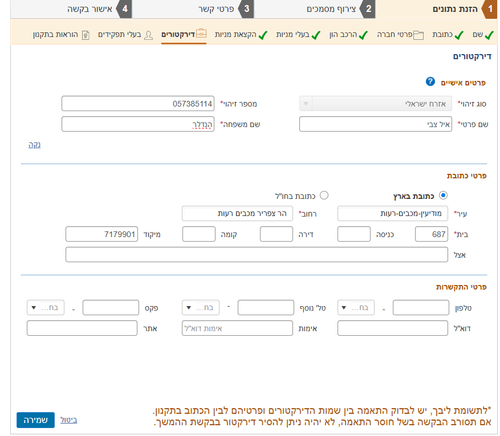The image size is (500, 436).
Task: Click the אצל care-of field
Action: click(x=256, y=255)
